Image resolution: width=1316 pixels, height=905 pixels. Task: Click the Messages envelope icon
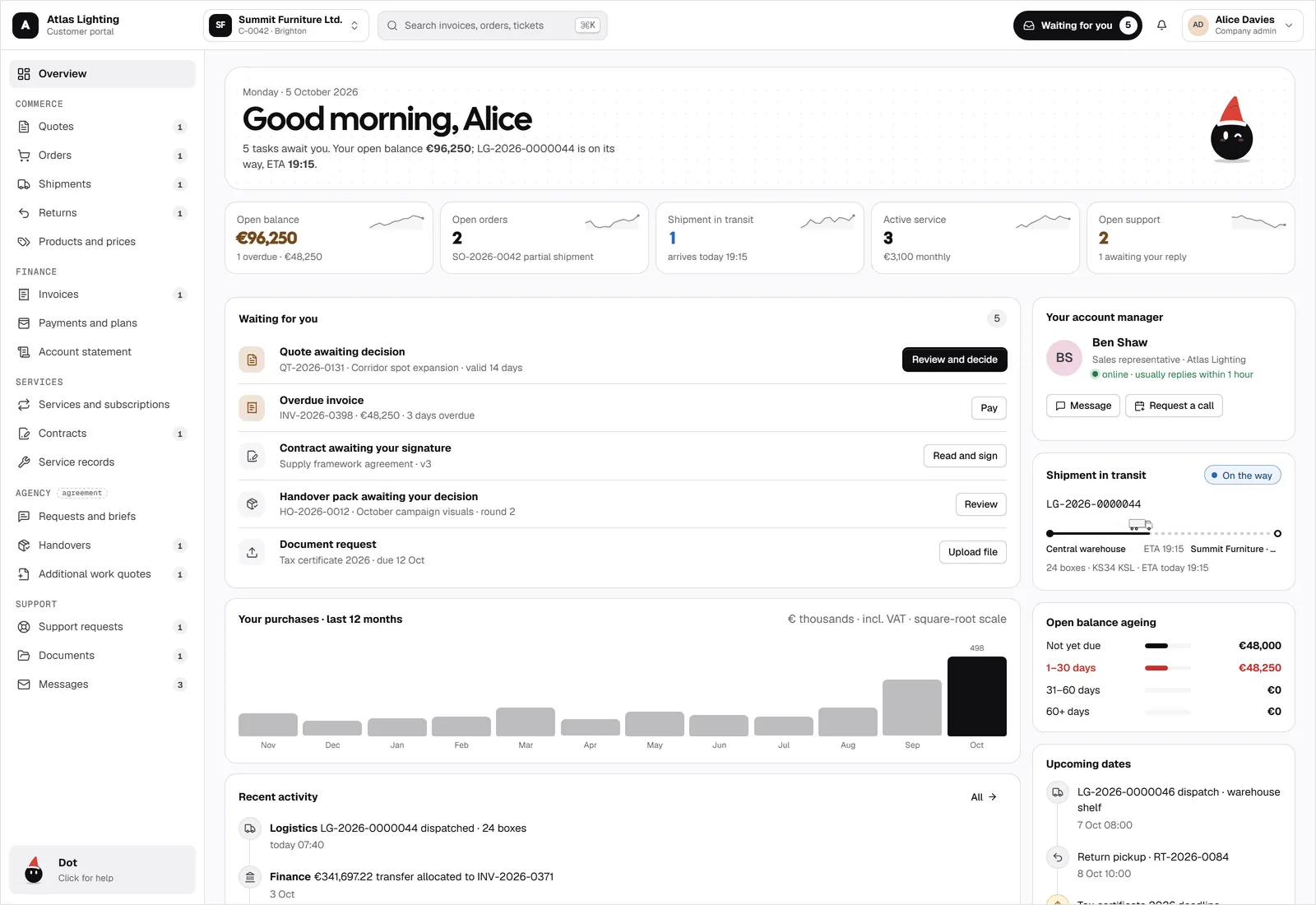coord(24,685)
